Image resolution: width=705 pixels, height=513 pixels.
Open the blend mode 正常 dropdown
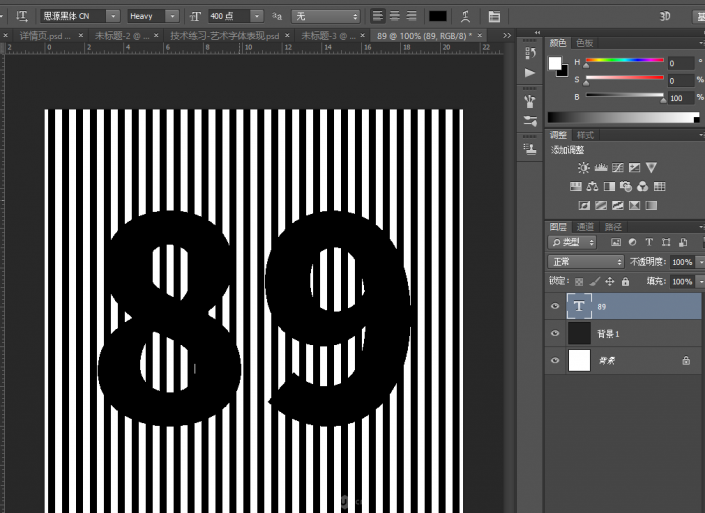click(586, 262)
